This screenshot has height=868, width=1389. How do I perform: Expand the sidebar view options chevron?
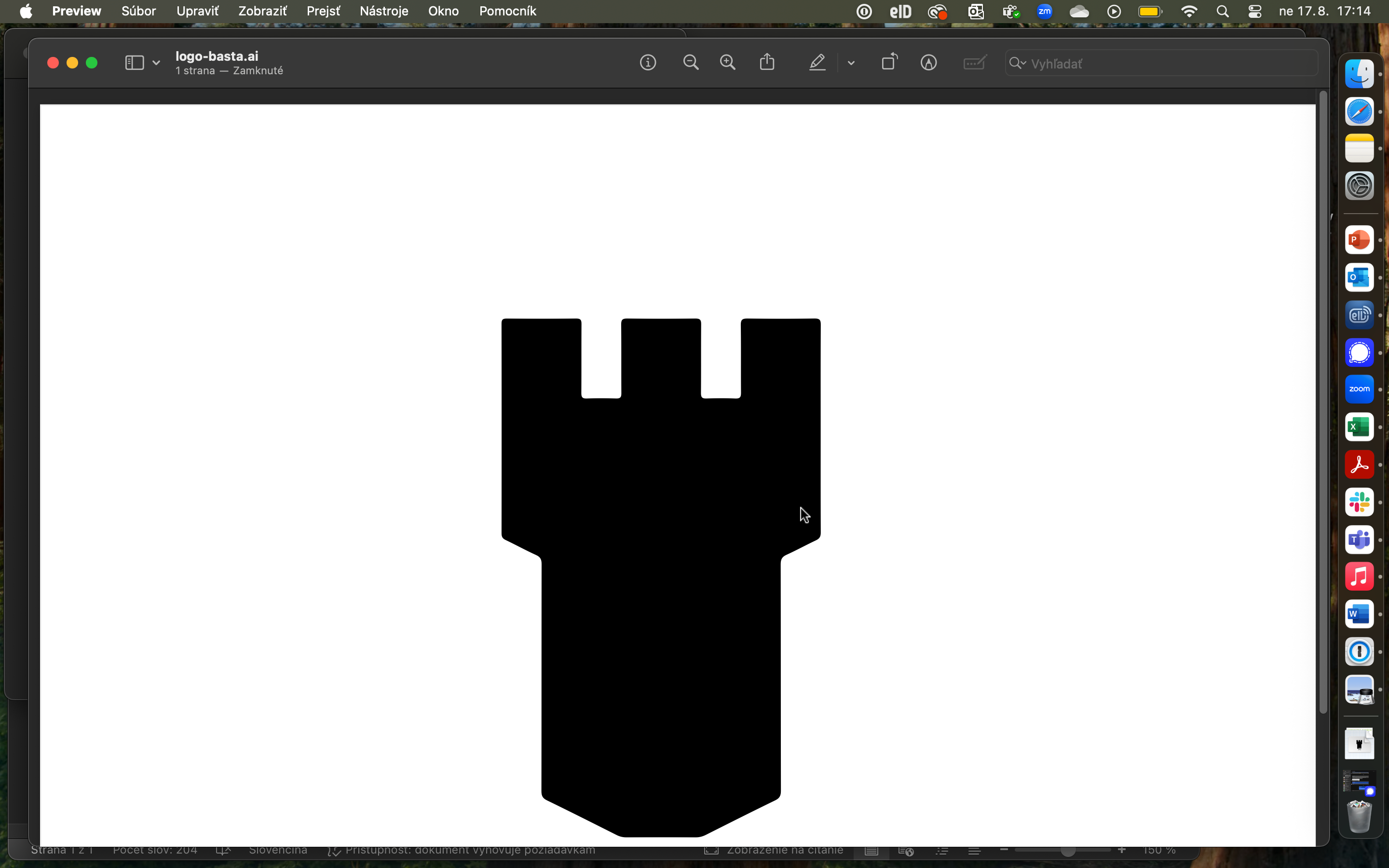click(x=156, y=63)
